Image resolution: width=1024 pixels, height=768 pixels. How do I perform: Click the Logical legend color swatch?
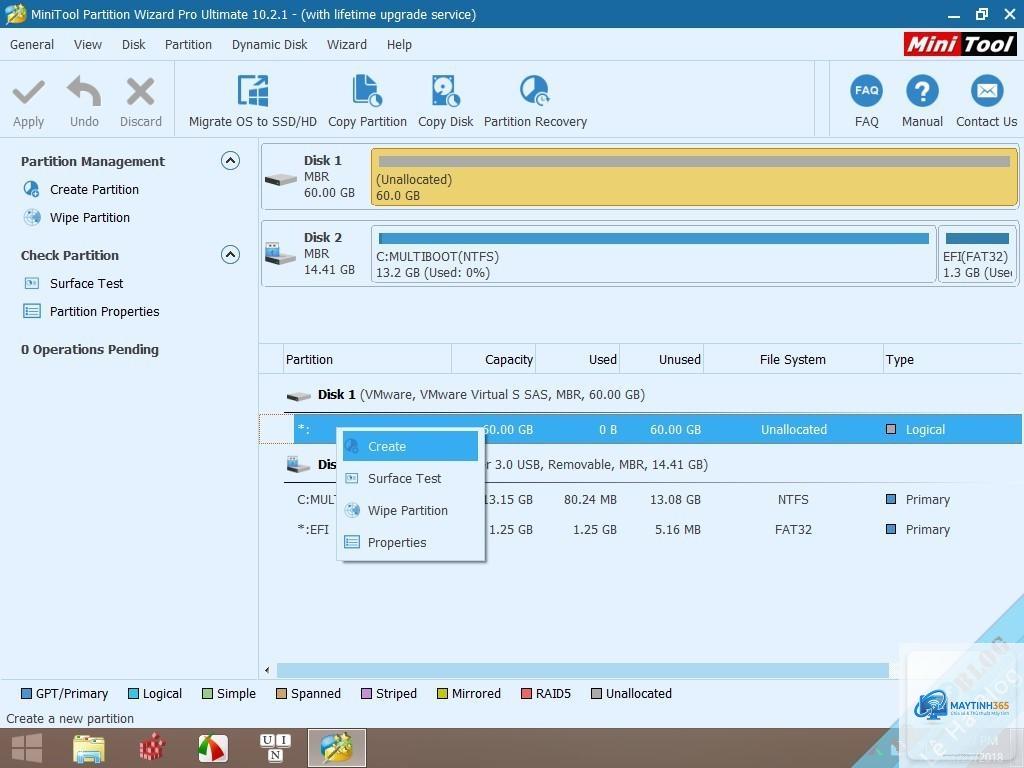pos(133,694)
